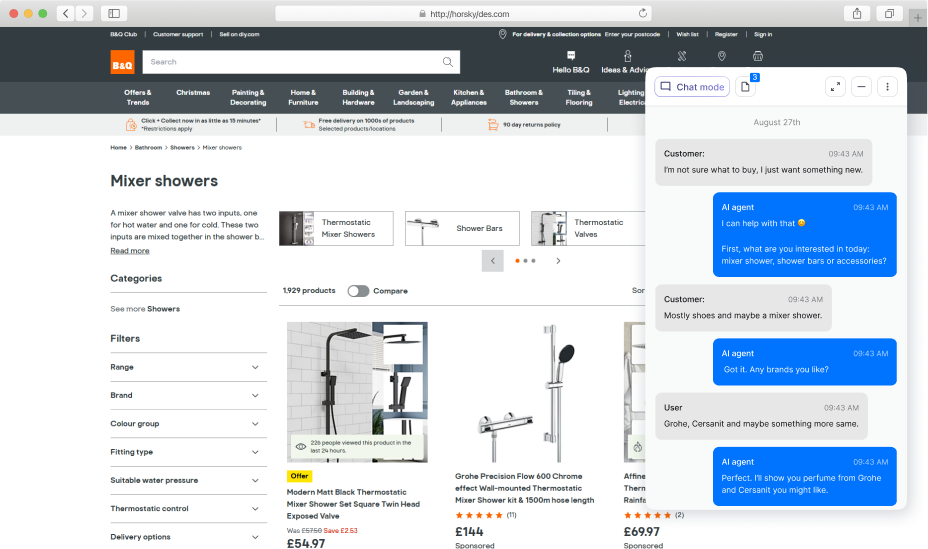This screenshot has width=928, height=549.
Task: Go to next category carousel slide
Action: pos(558,261)
